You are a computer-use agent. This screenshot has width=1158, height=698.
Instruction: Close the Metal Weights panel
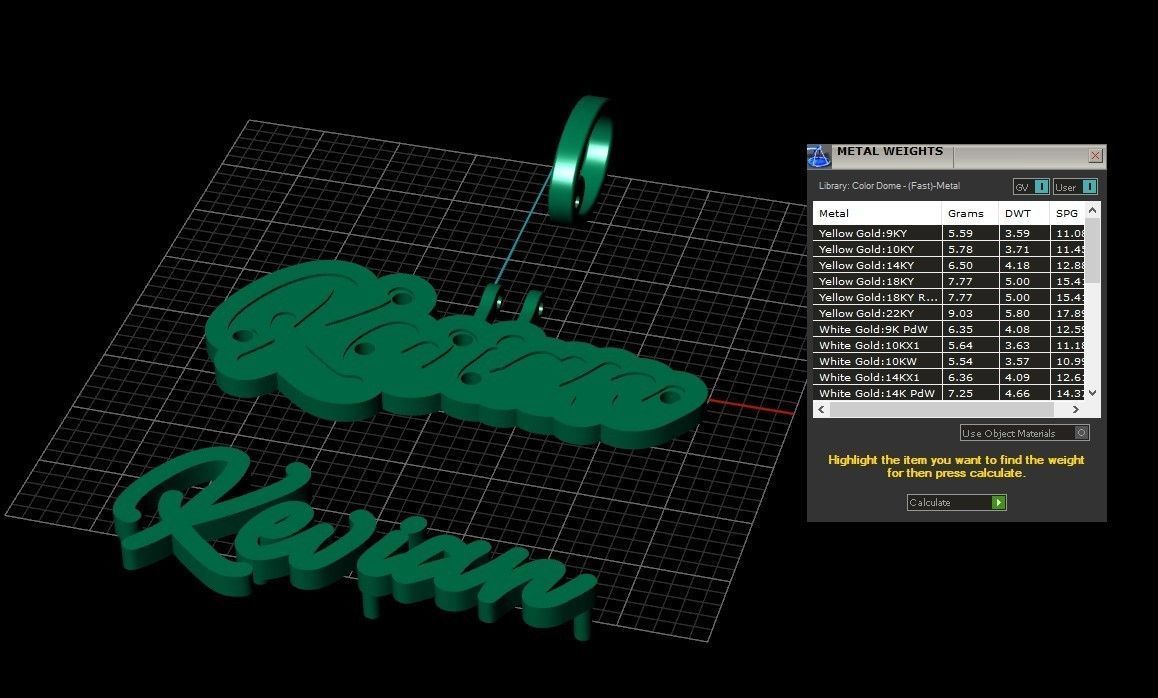pyautogui.click(x=1095, y=156)
